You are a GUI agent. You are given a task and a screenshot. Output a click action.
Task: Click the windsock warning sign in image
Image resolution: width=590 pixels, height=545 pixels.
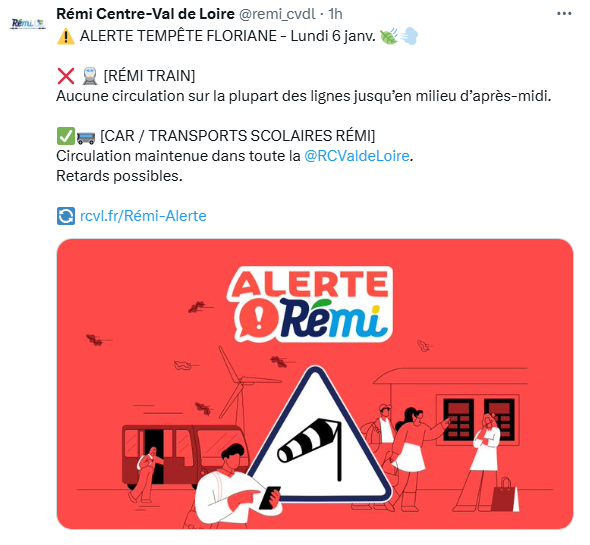318,435
